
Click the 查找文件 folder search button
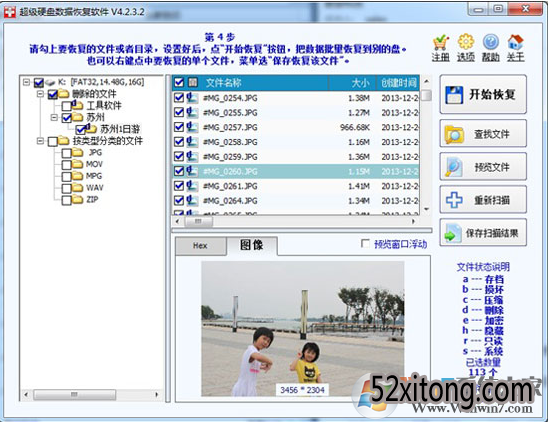tap(483, 133)
